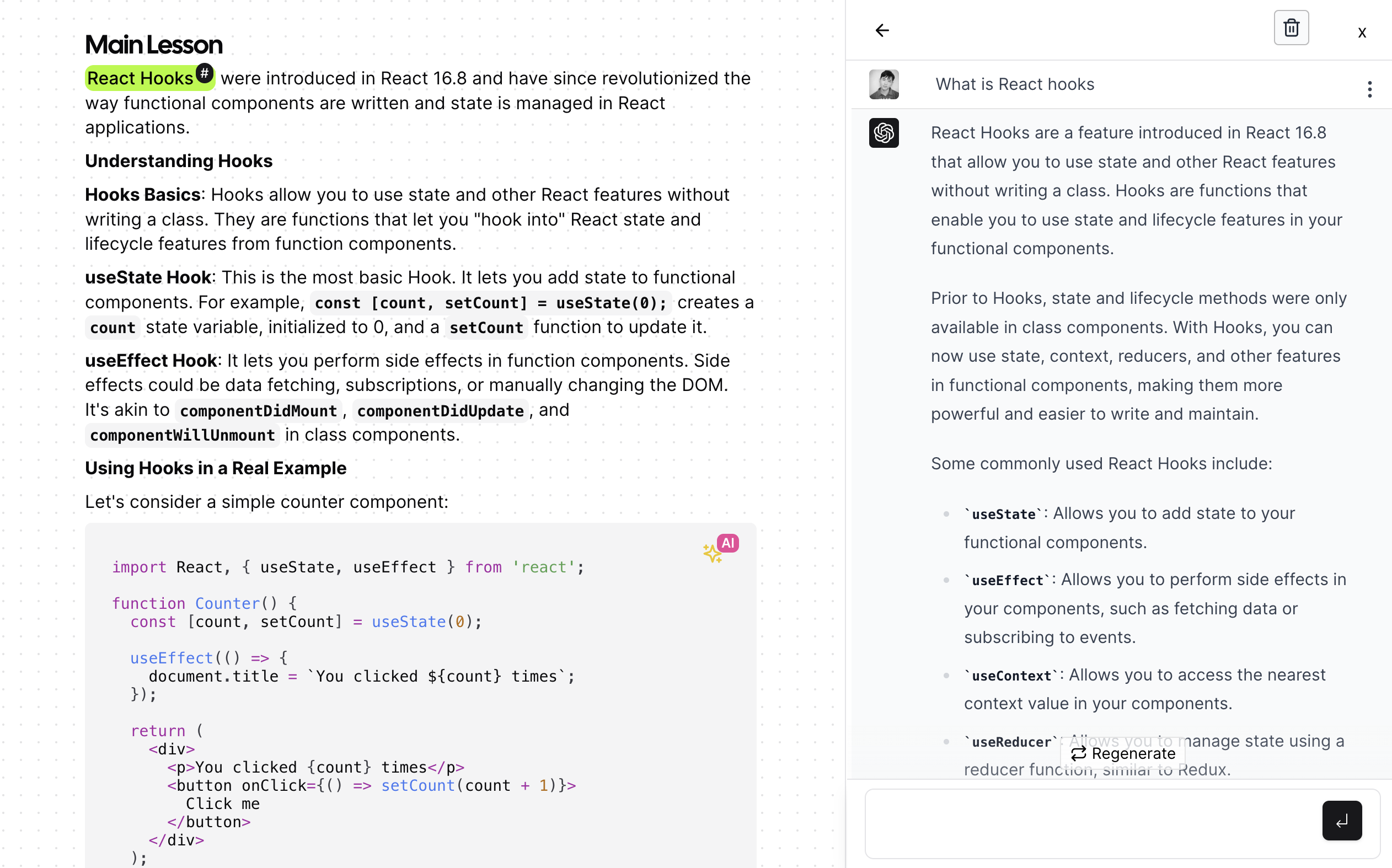1392x868 pixels.
Task: Click the AI sparkle icon on code block
Action: 720,549
